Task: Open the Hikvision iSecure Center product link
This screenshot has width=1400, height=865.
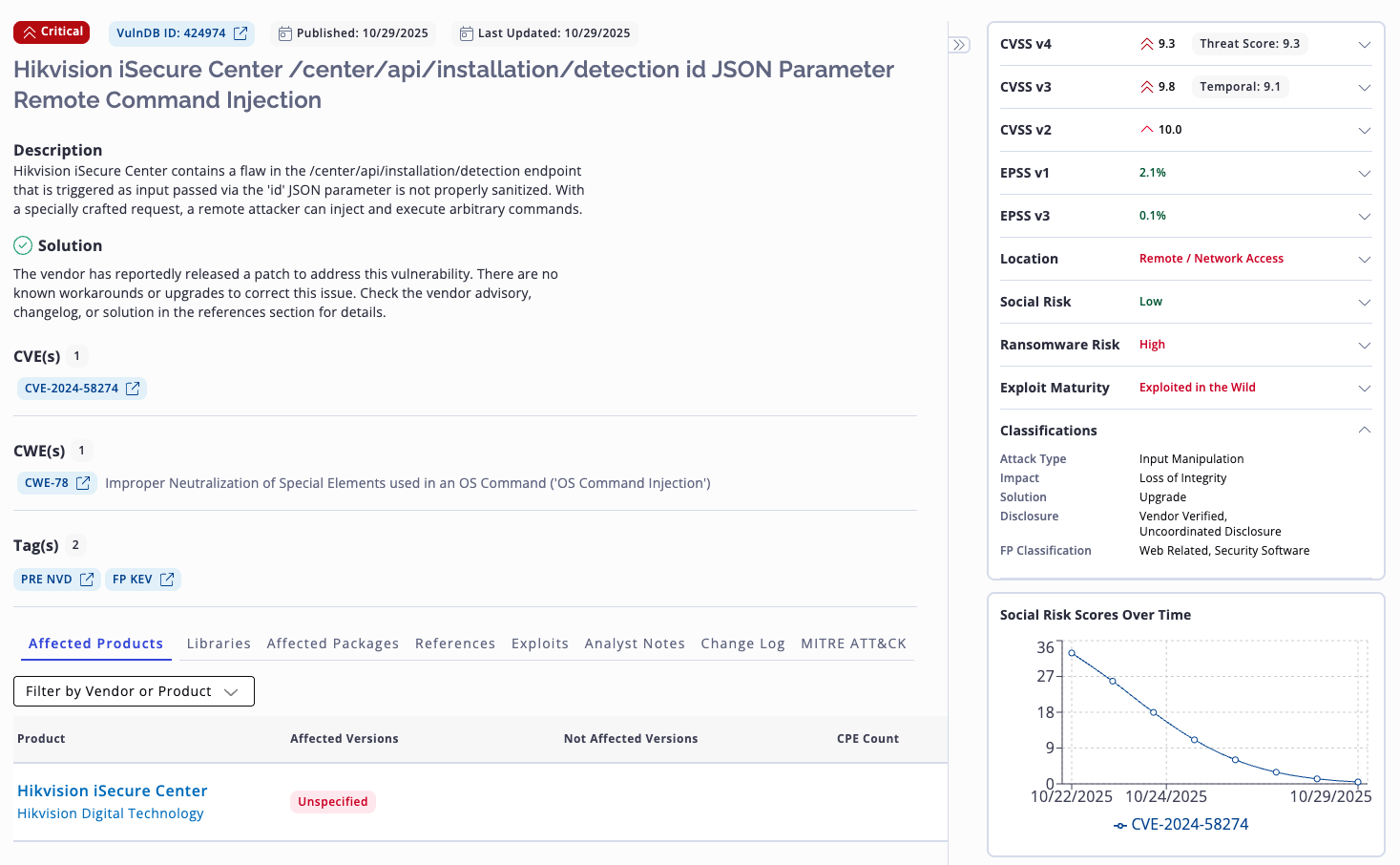Action: (113, 791)
